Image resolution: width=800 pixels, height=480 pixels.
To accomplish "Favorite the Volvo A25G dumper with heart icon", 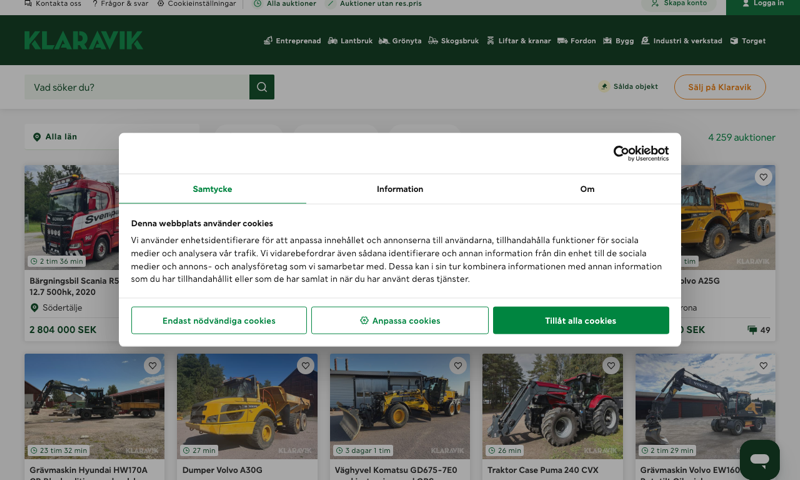I will point(763,177).
